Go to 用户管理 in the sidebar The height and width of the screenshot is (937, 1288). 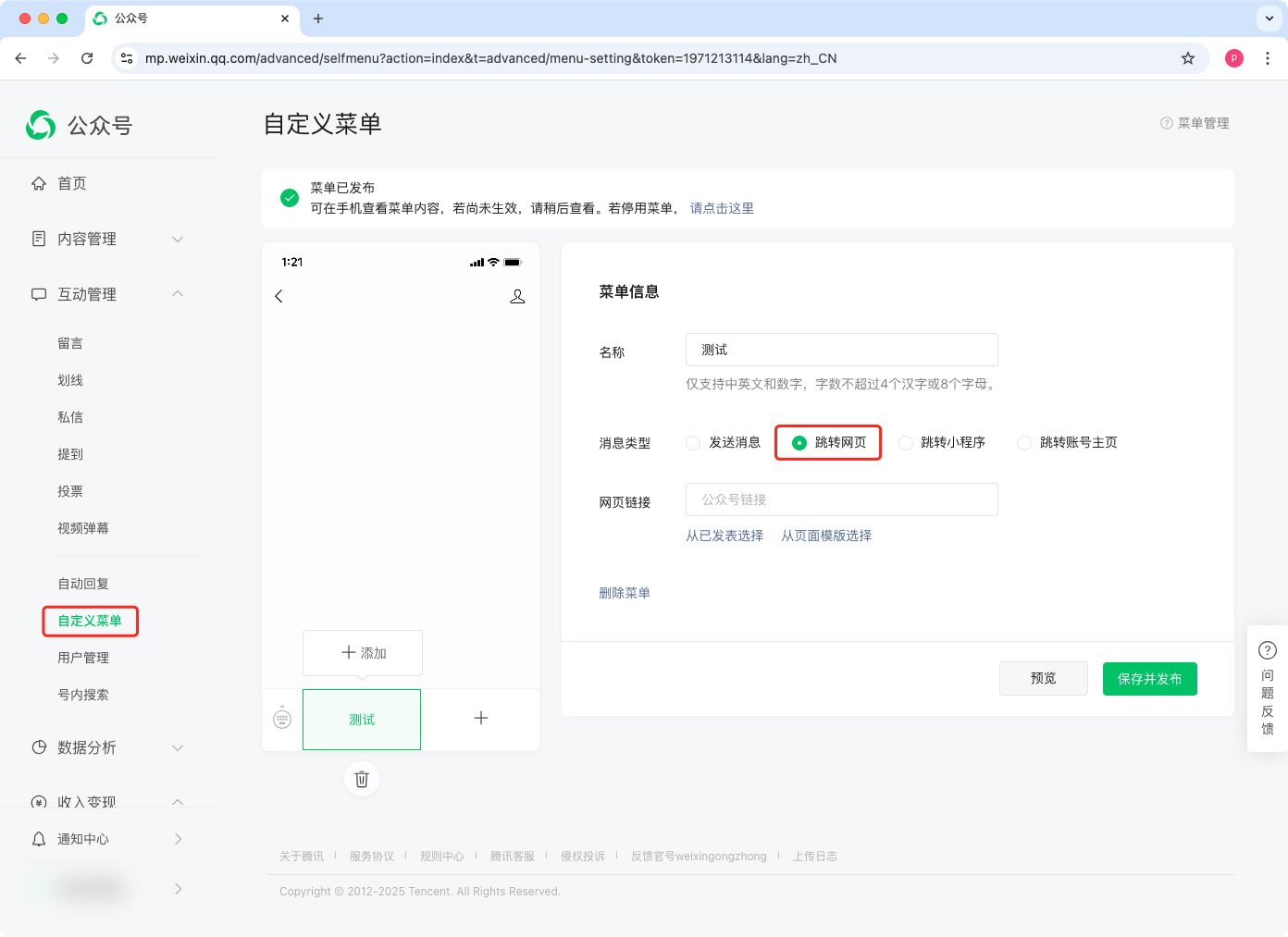point(83,658)
